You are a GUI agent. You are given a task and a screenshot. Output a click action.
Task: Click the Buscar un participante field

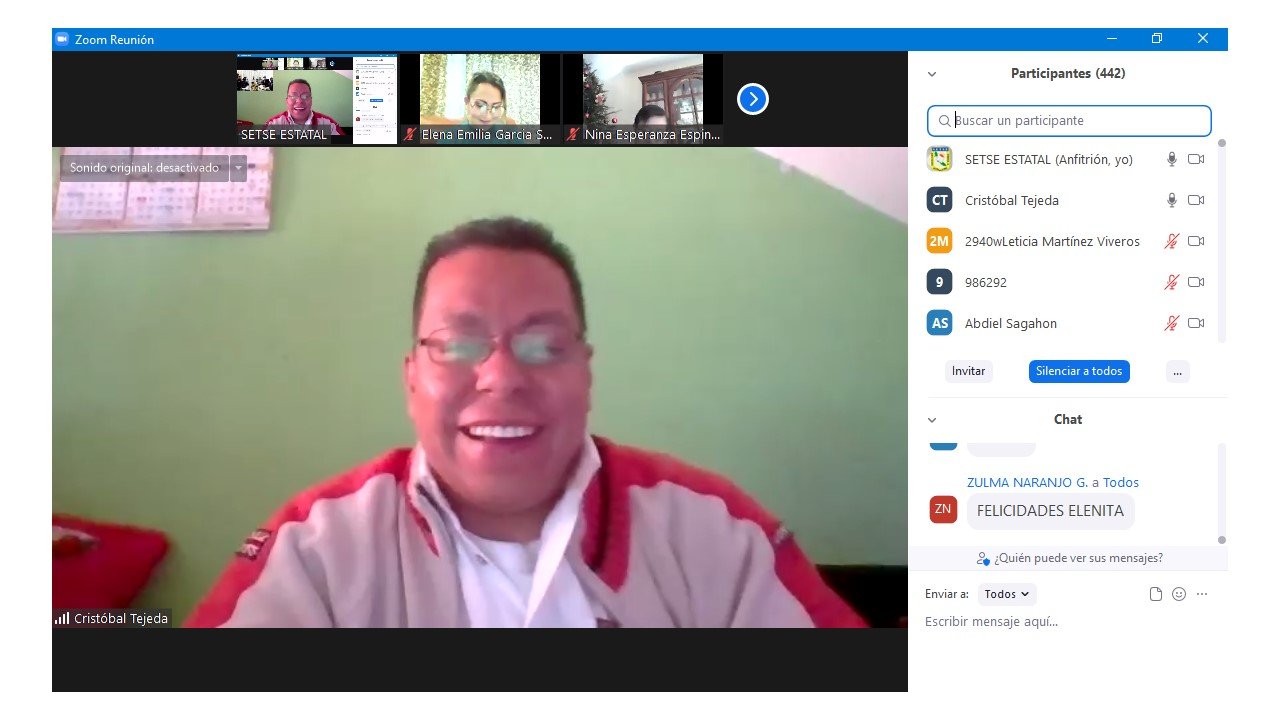coord(1070,121)
